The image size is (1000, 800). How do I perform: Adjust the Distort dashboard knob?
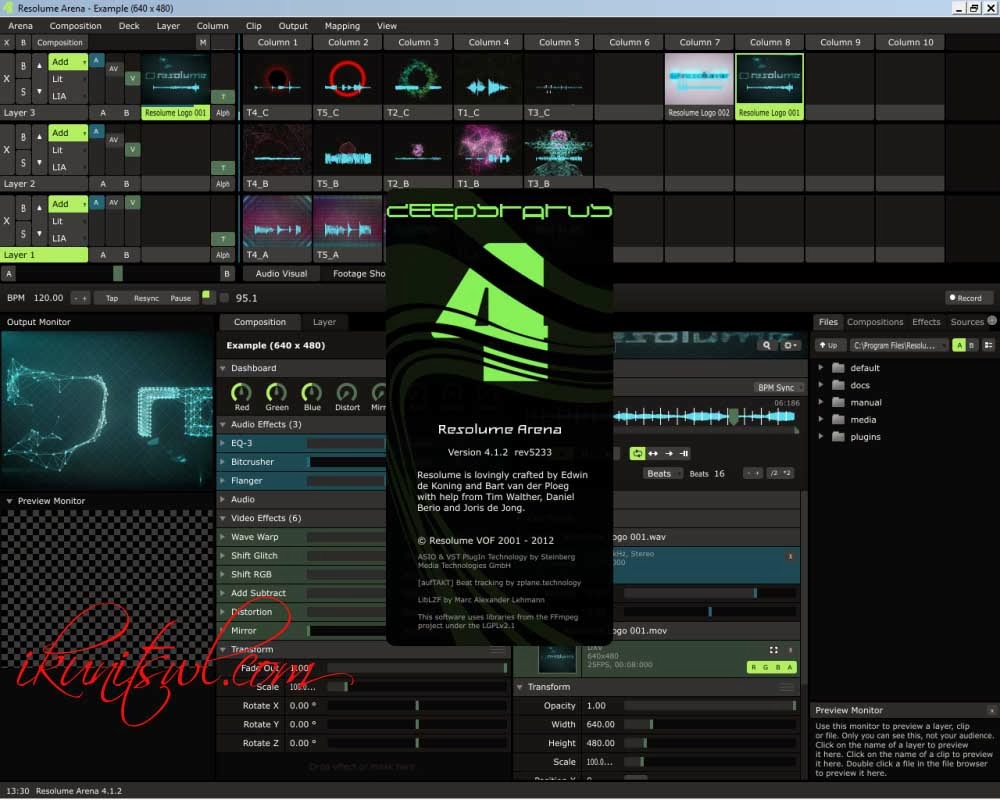coord(346,392)
